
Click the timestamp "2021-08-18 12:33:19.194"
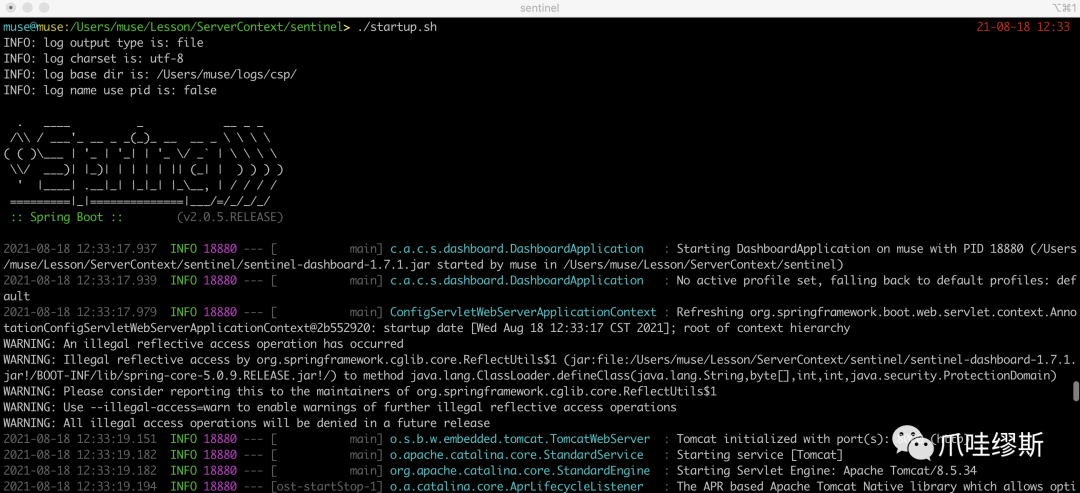pos(80,486)
